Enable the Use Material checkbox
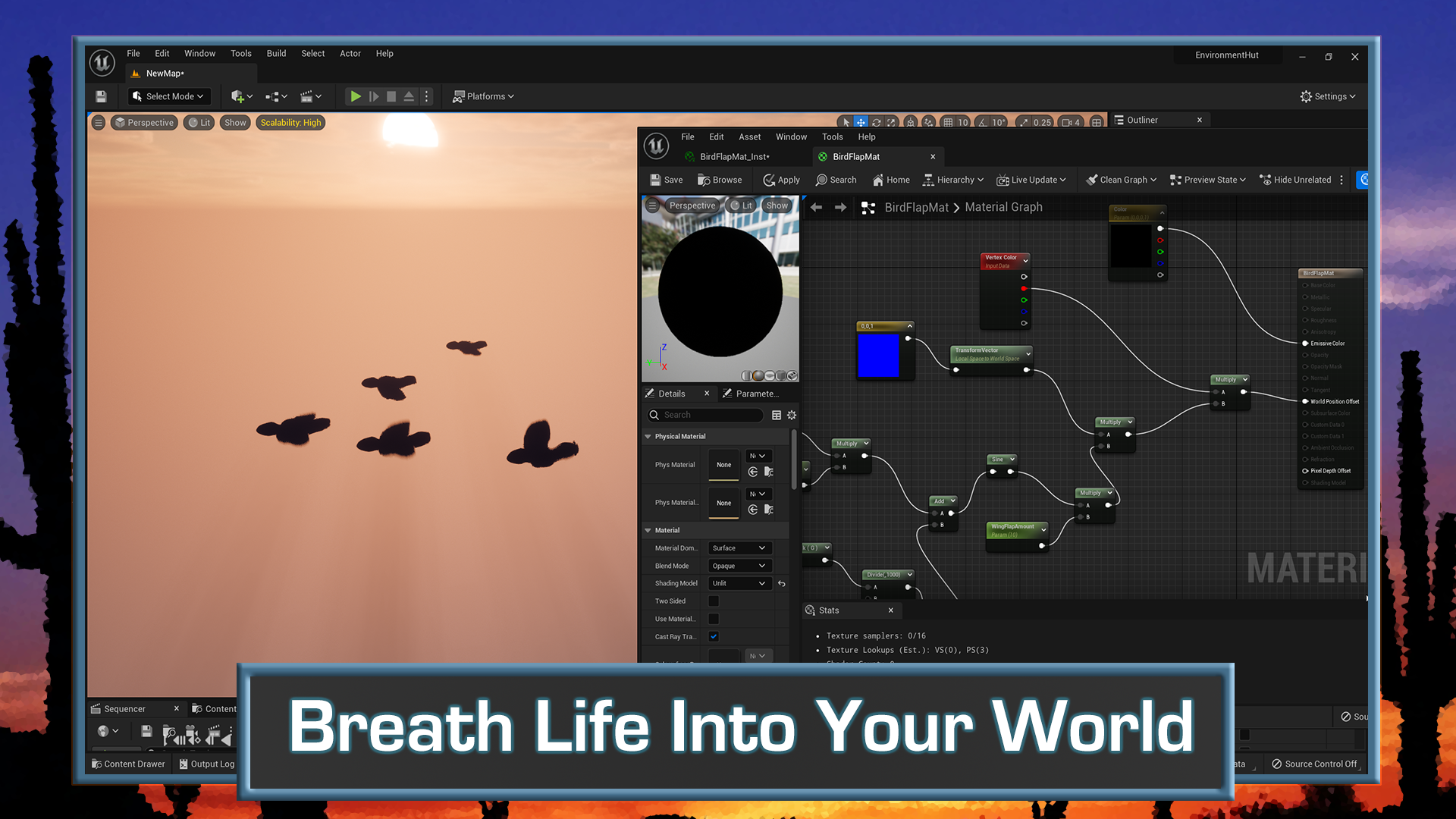 [x=713, y=619]
